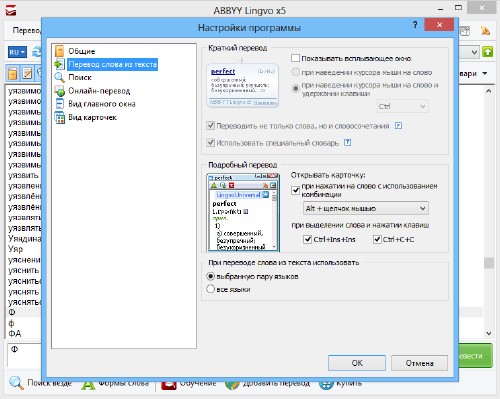Viewport: 500px width, 399px height.
Task: Click the info icon beside специальный словарь
Action: pyautogui.click(x=347, y=143)
